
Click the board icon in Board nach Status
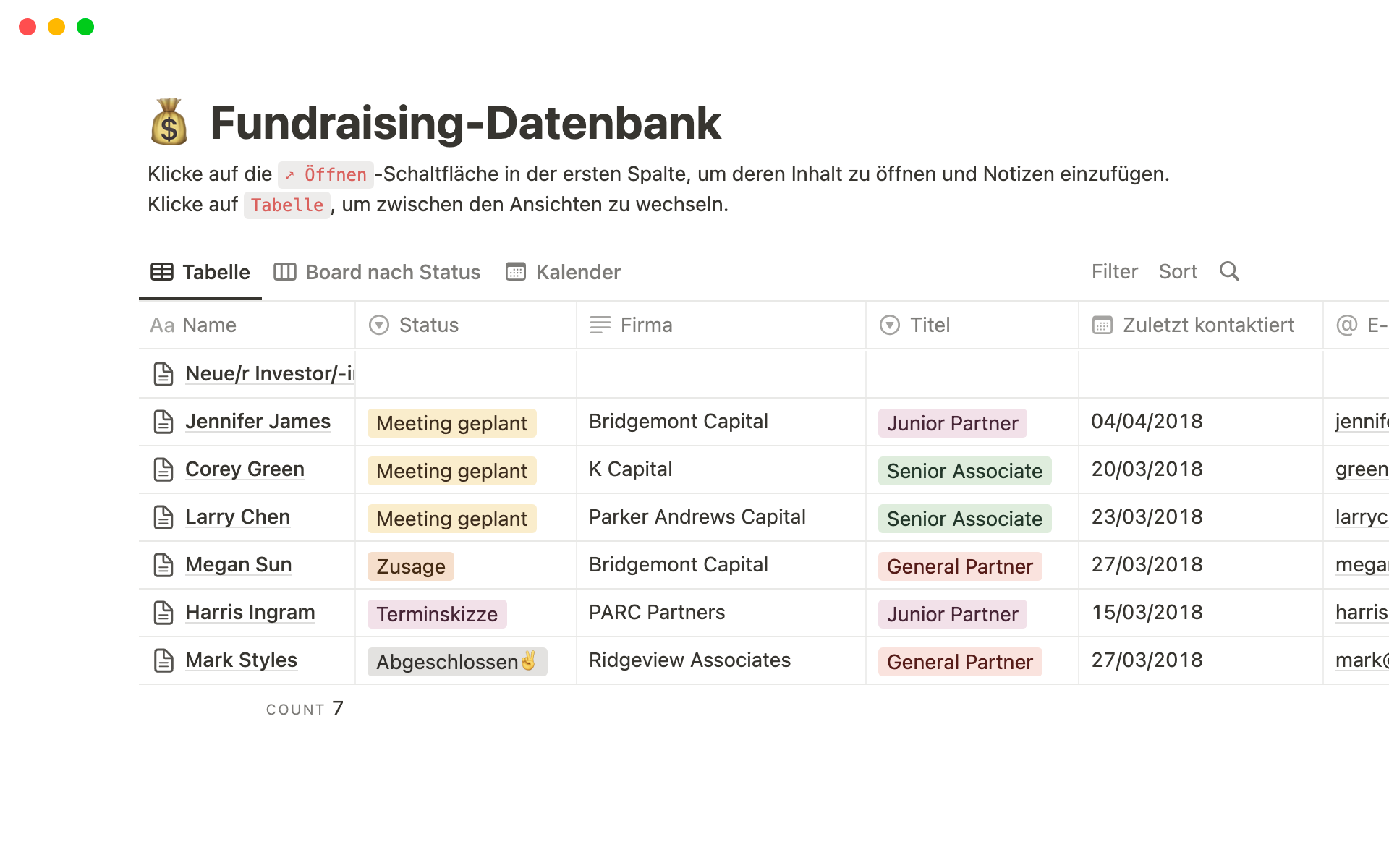click(x=285, y=272)
